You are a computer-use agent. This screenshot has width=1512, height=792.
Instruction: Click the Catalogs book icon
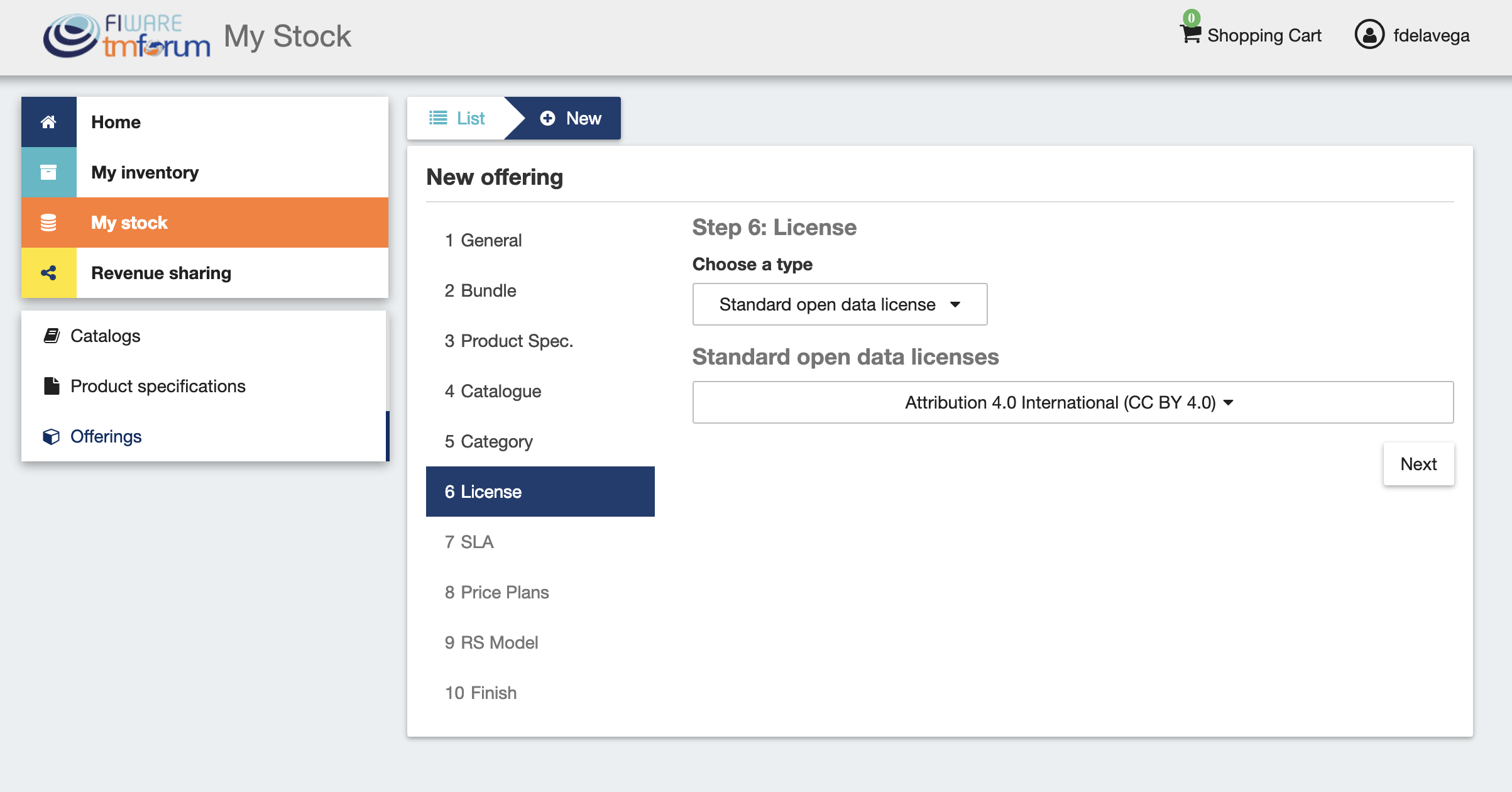coord(52,336)
